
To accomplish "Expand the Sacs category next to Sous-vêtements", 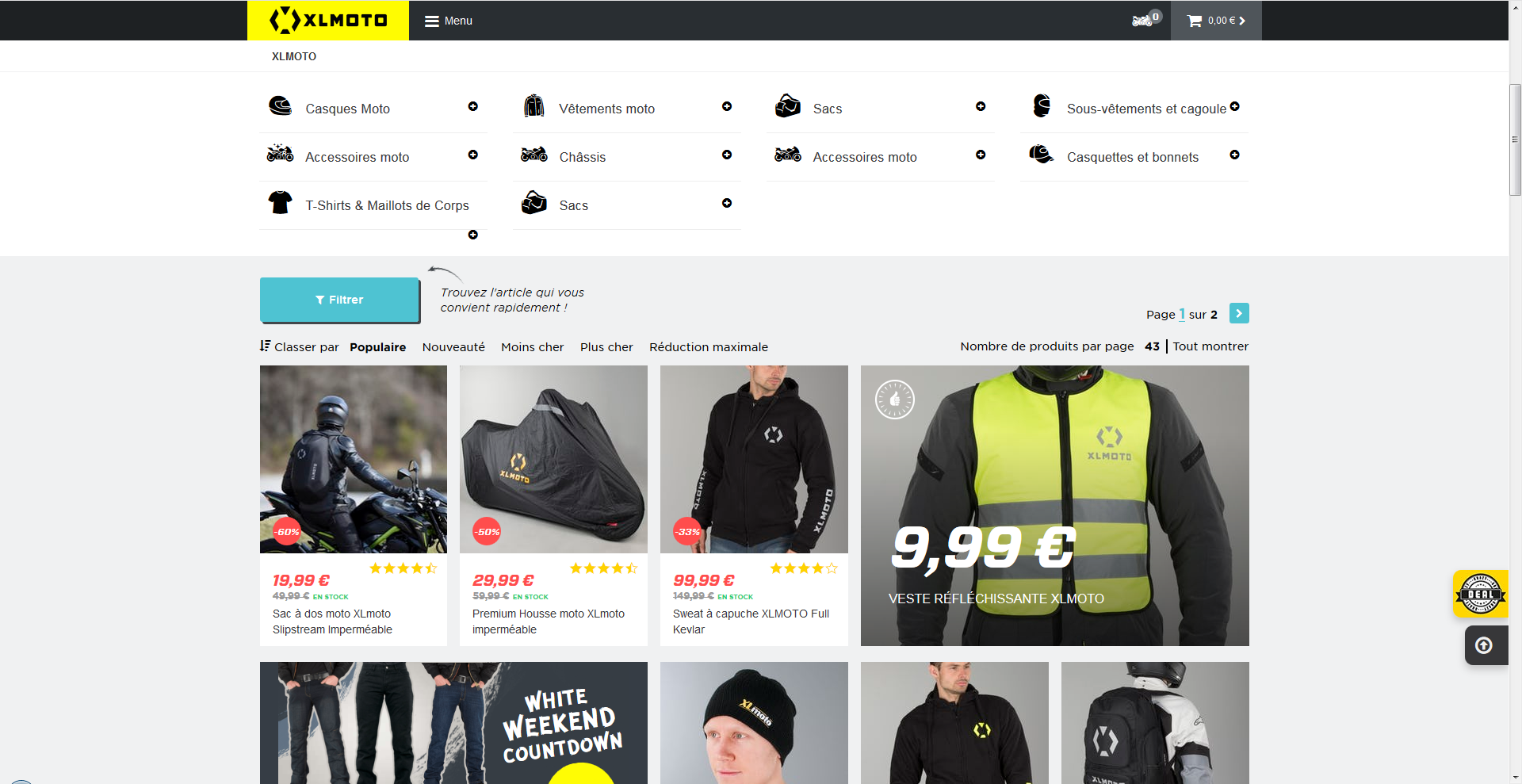I will 981,106.
